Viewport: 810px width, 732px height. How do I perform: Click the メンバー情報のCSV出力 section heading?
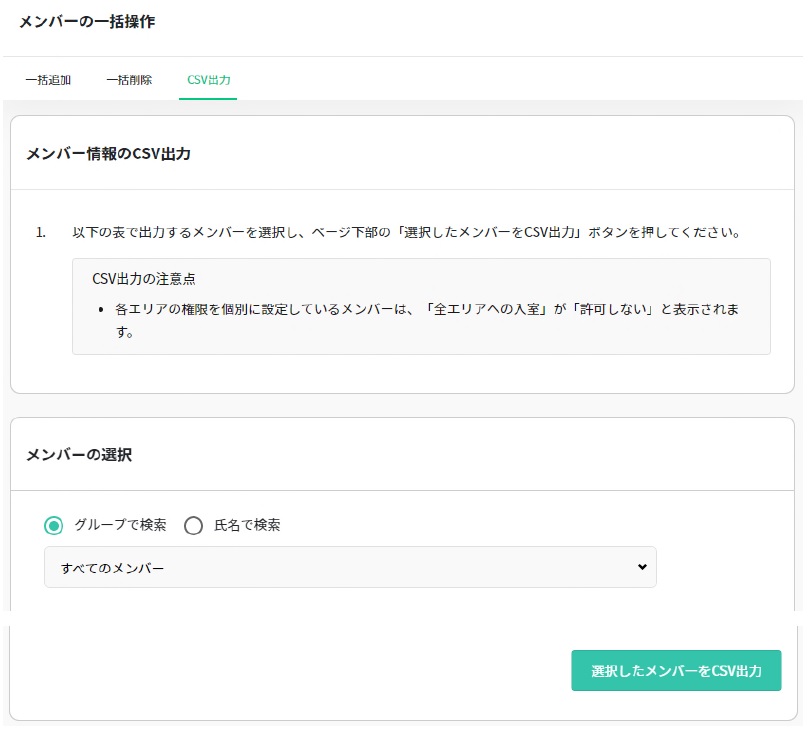pyautogui.click(x=108, y=154)
